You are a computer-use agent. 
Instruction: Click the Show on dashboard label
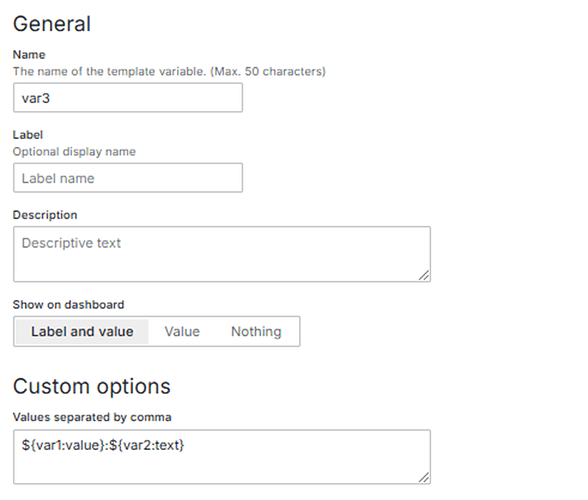tap(69, 305)
